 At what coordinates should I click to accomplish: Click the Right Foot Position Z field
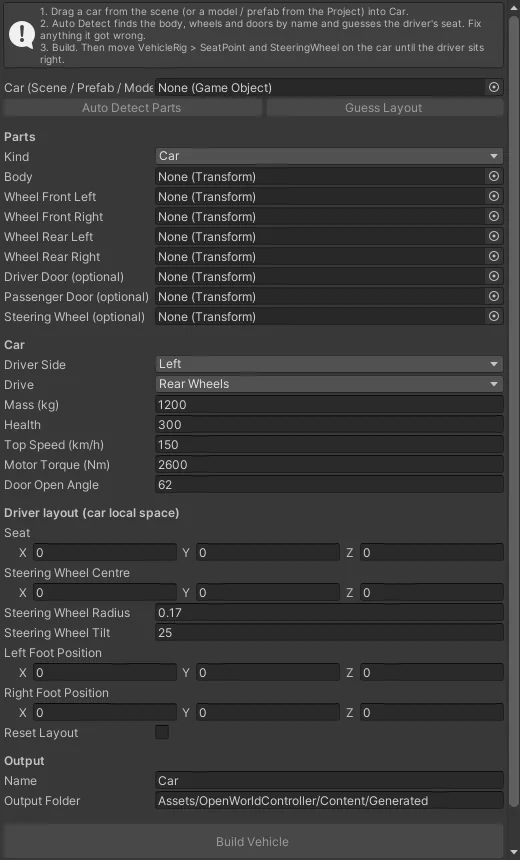click(x=432, y=712)
